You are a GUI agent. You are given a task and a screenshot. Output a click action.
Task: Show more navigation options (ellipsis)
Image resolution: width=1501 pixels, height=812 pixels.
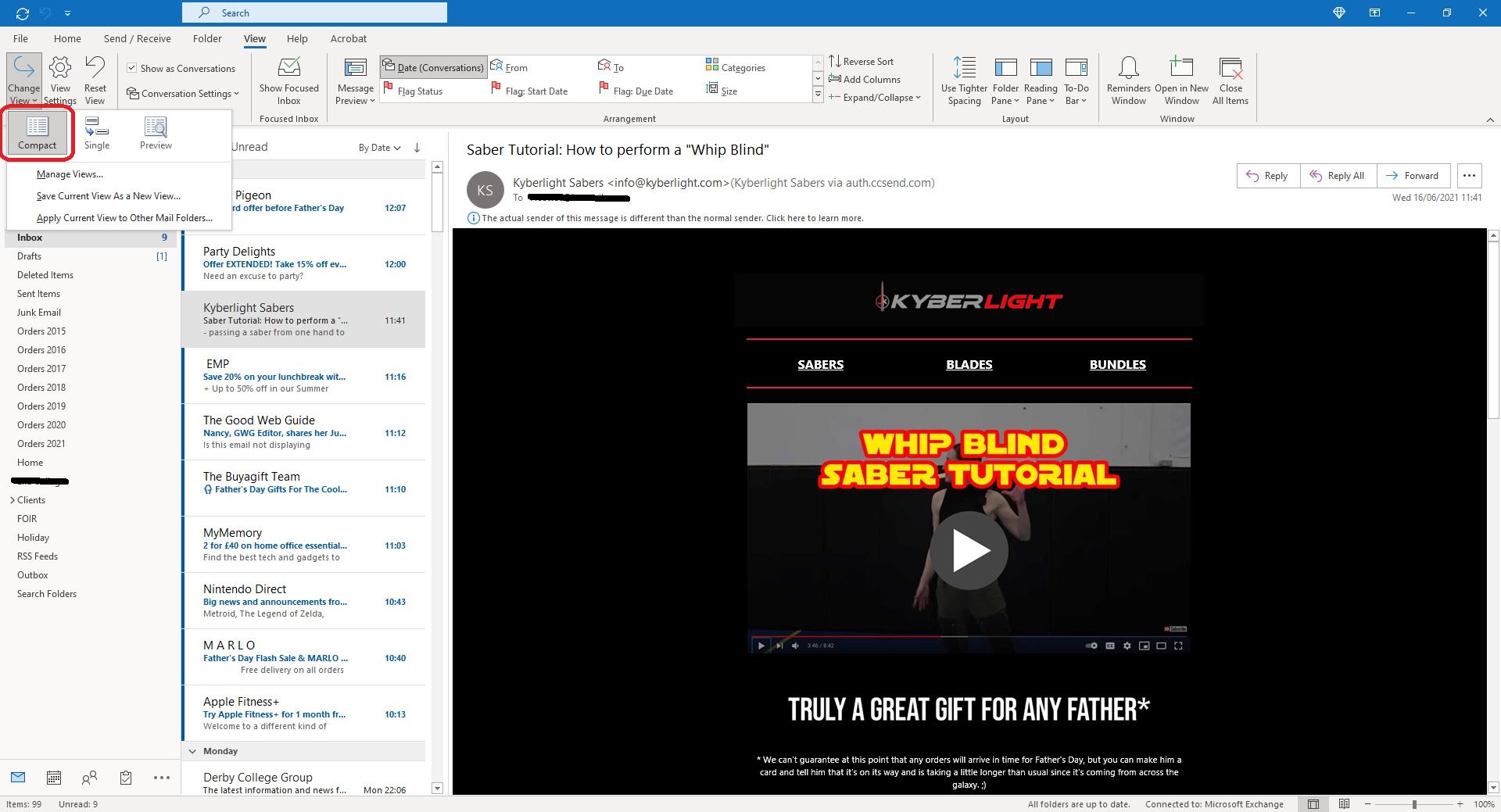162,778
